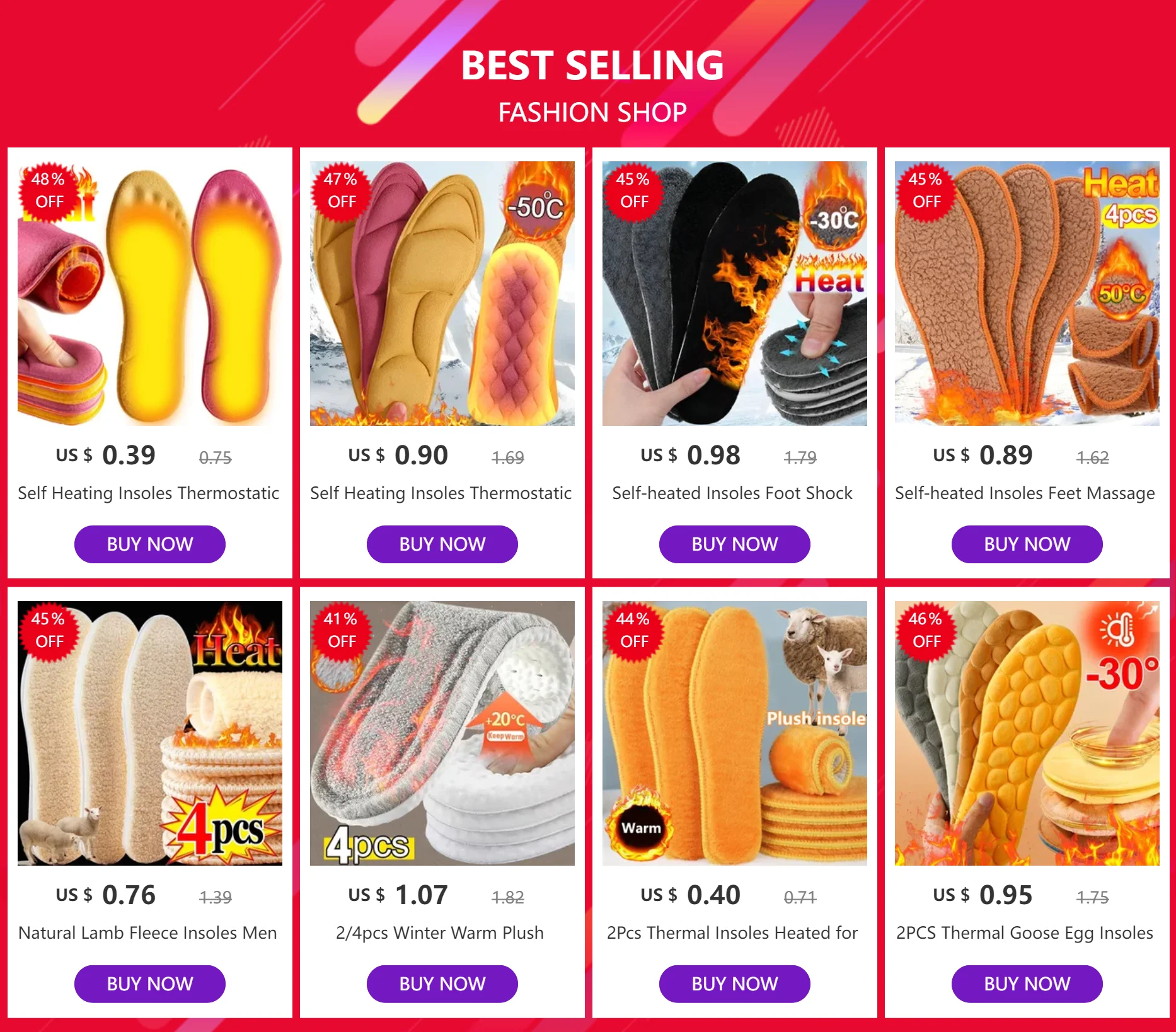Click the 45% OFF badge on Foot Shock insoles
This screenshot has width=1176, height=1032.
(x=633, y=191)
